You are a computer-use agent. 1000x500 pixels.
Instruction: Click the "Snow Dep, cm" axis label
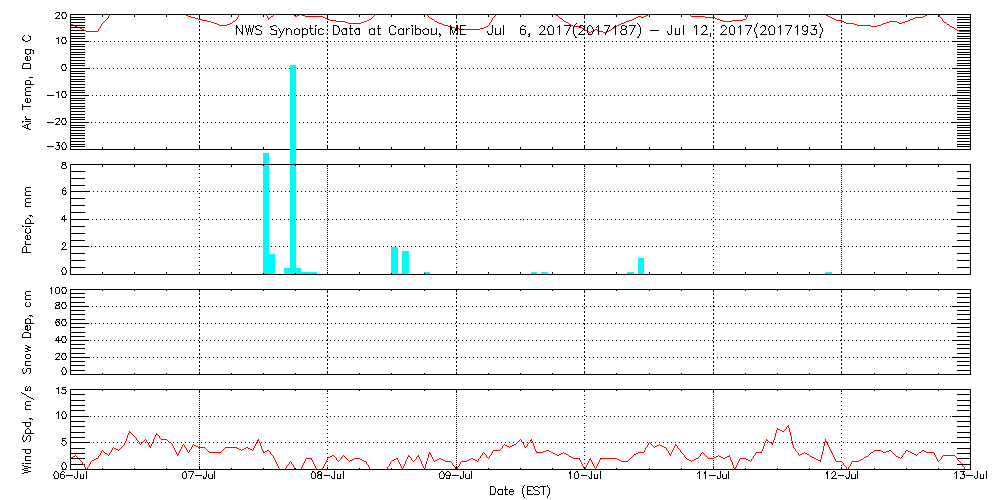coord(27,332)
